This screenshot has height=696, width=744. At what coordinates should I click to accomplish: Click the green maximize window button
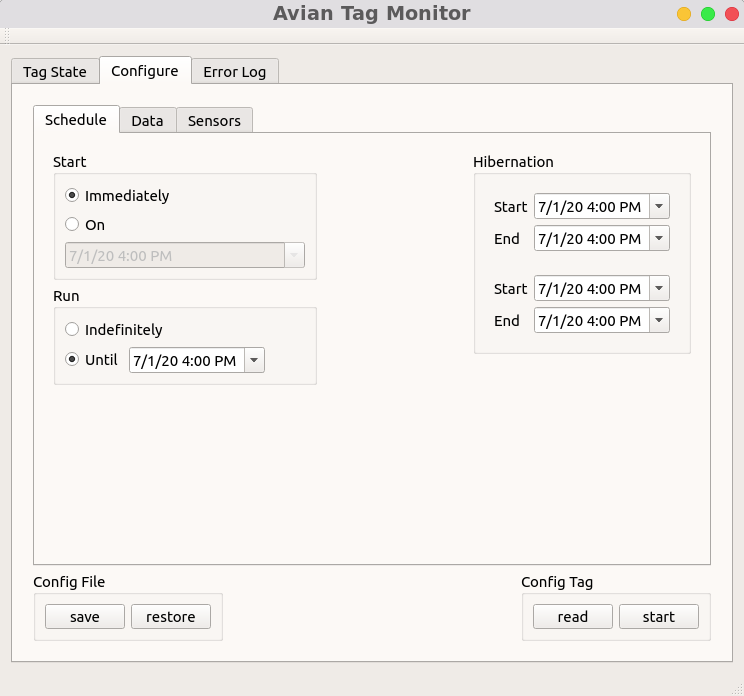point(708,14)
